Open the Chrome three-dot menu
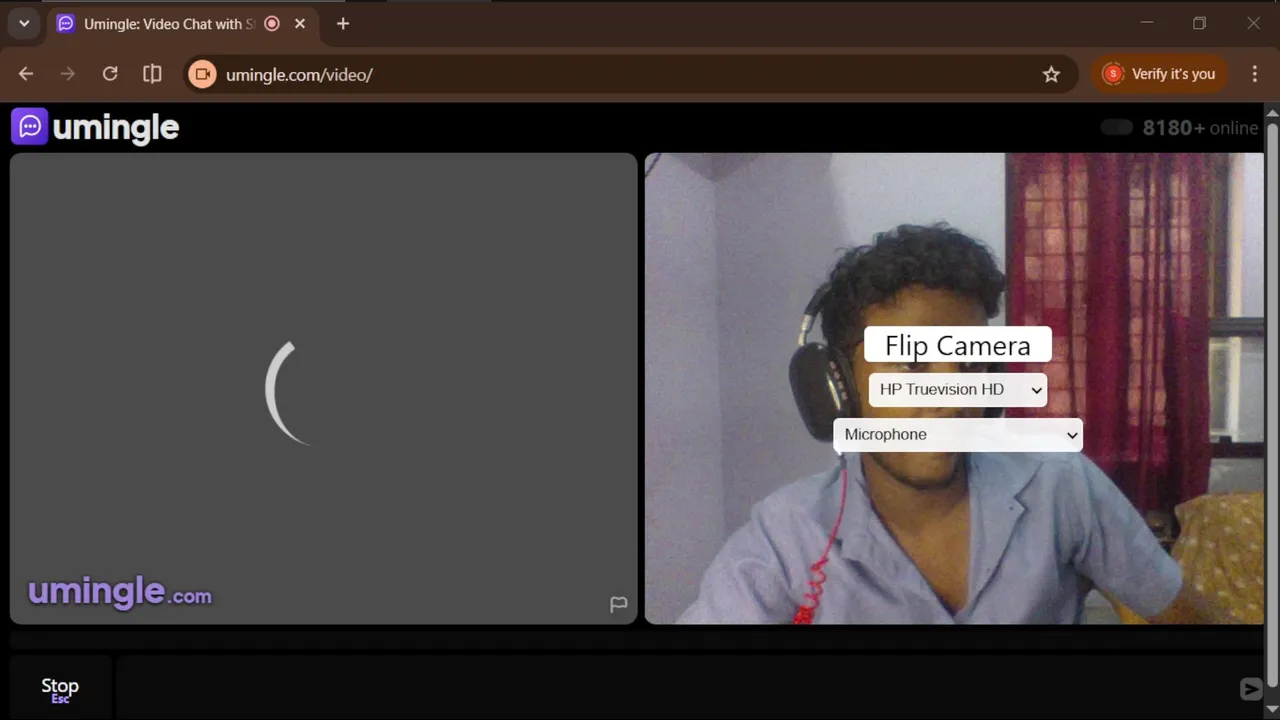The height and width of the screenshot is (720, 1280). (x=1255, y=74)
